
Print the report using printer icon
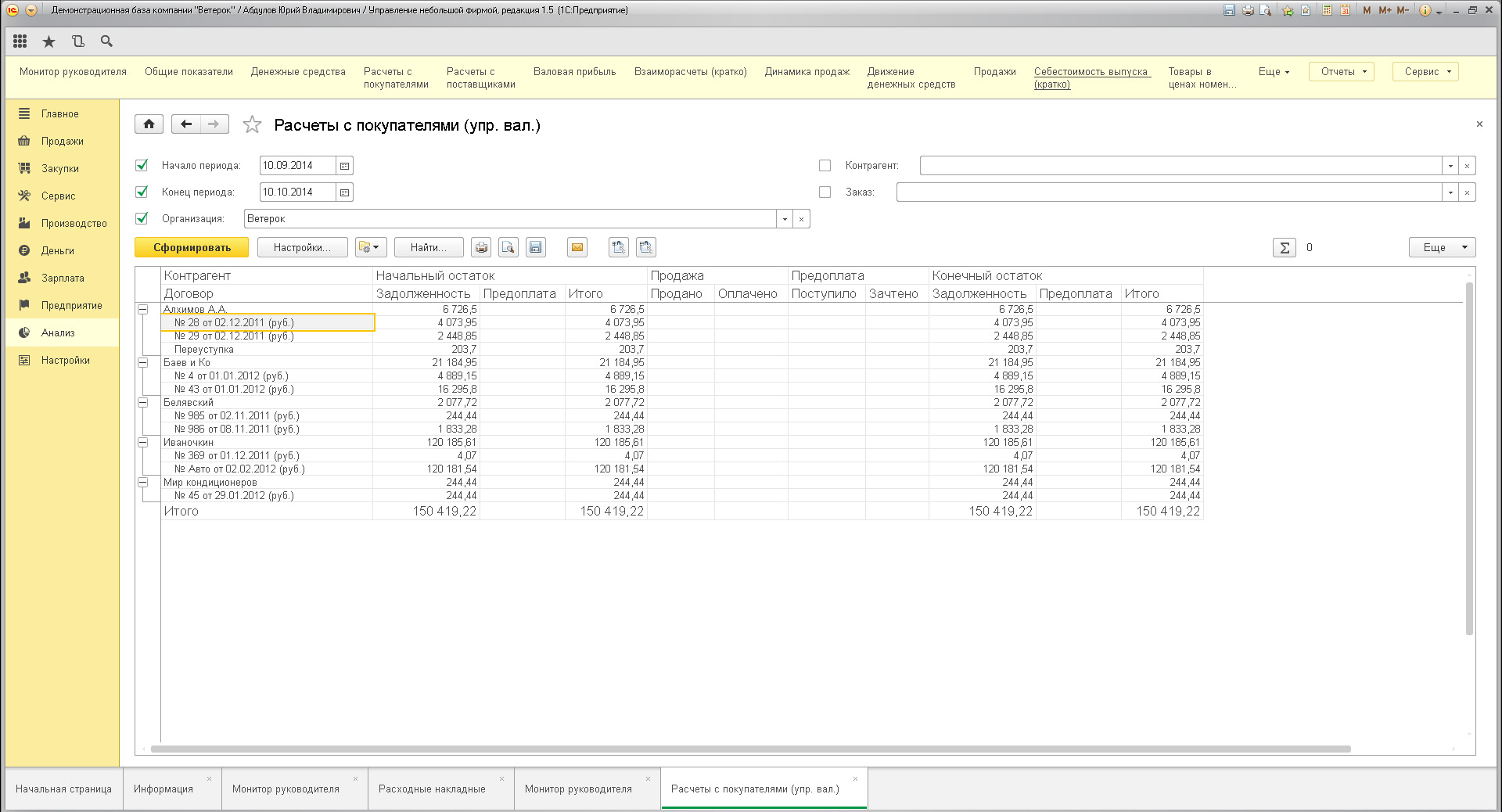481,247
